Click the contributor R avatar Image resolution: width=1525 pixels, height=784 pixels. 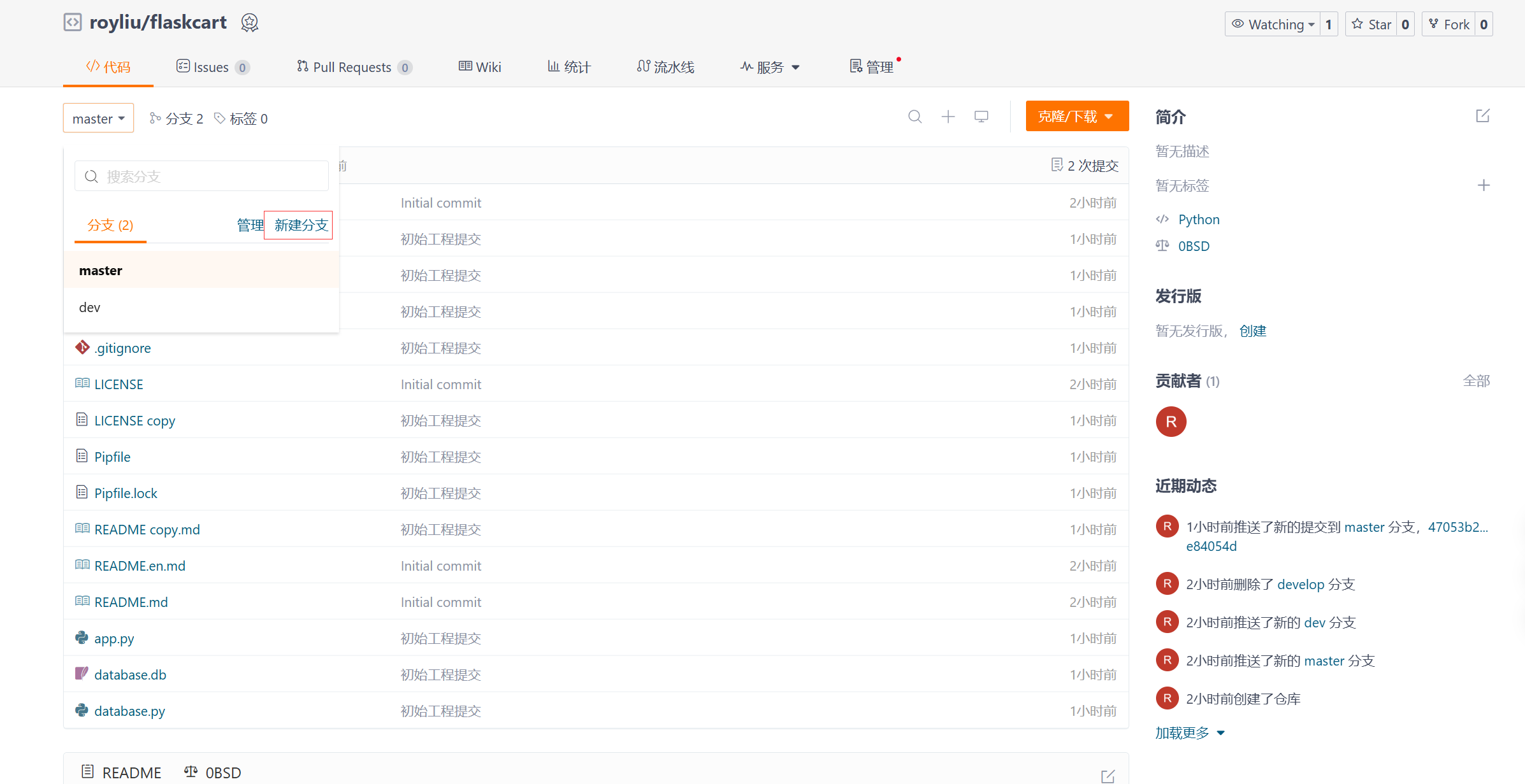[x=1171, y=422]
